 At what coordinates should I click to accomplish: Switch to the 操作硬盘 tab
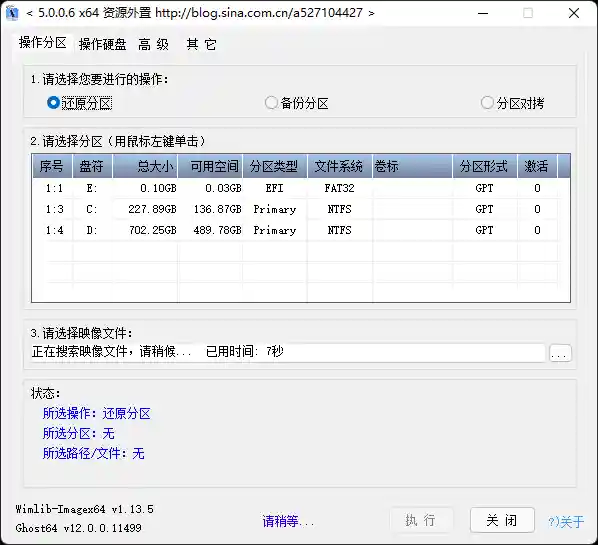tap(102, 44)
